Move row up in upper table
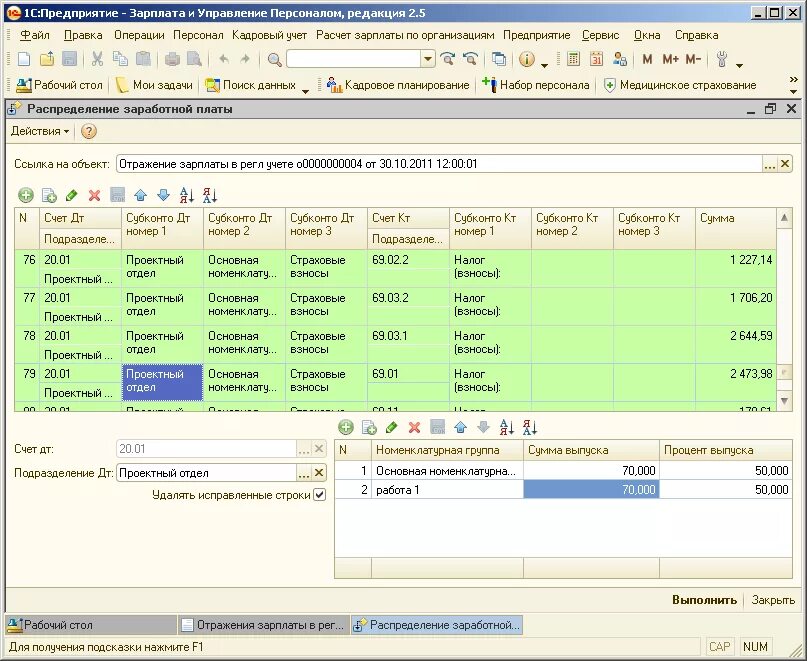The height and width of the screenshot is (661, 807). tap(140, 195)
